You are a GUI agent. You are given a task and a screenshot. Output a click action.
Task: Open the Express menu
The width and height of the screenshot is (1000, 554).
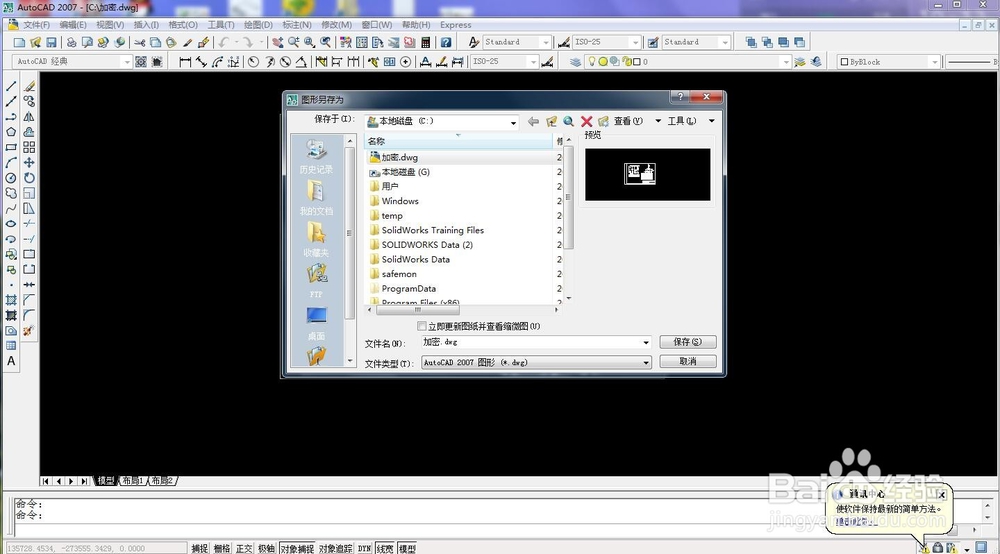pyautogui.click(x=455, y=25)
